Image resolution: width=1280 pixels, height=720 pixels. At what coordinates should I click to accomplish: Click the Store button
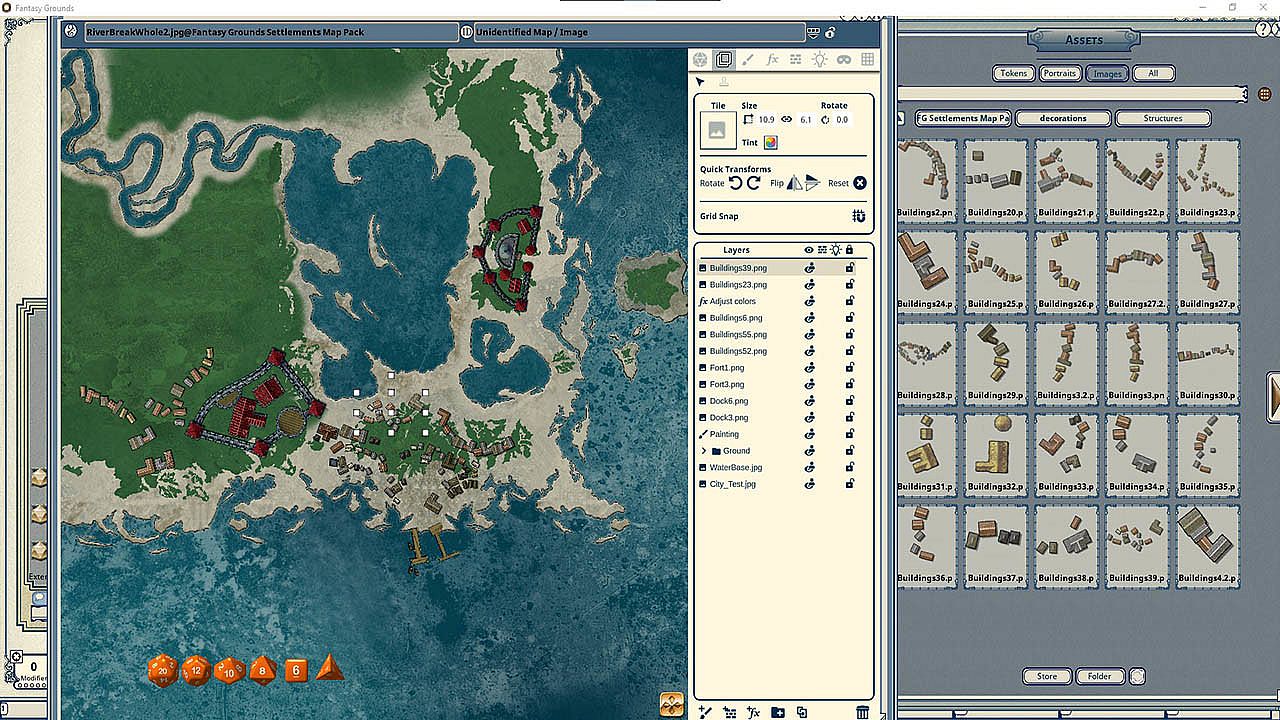(x=1046, y=676)
